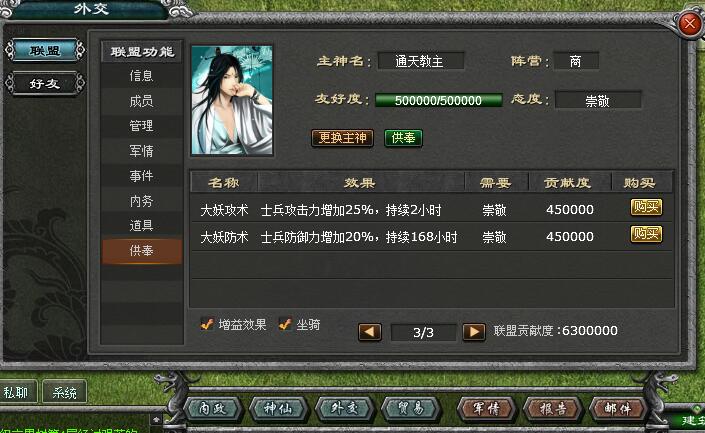Go to previous page with left arrow
Image resolution: width=705 pixels, height=433 pixels.
click(370, 332)
